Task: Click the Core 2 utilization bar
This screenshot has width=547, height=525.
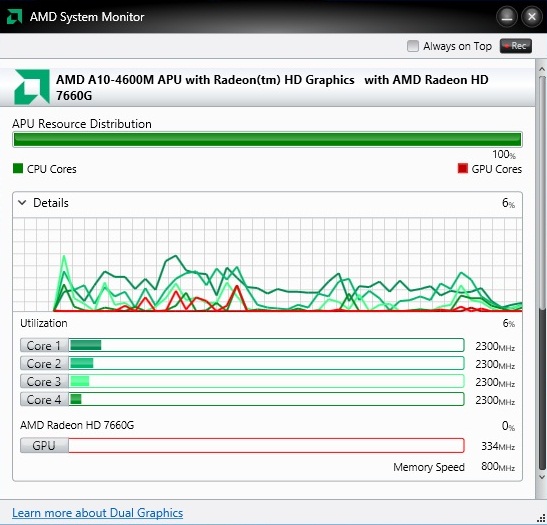Action: (267, 363)
